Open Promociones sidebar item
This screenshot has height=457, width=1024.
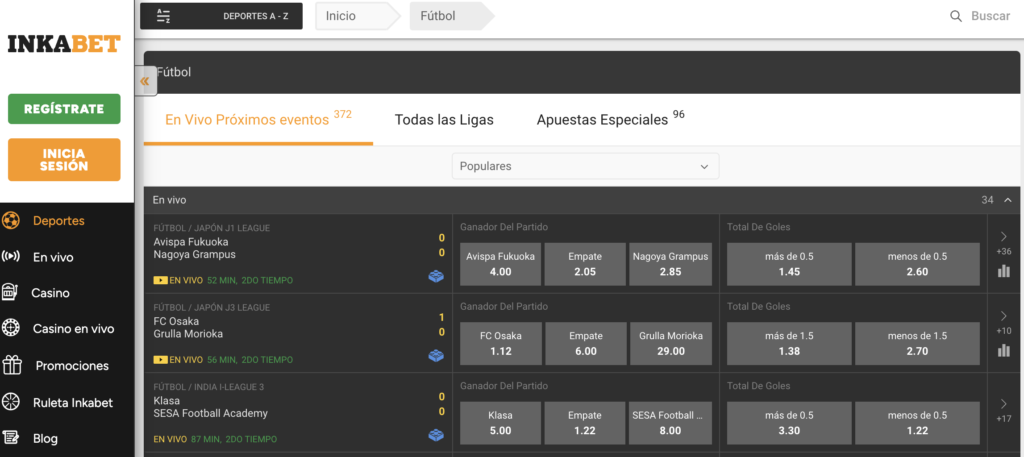[72, 366]
